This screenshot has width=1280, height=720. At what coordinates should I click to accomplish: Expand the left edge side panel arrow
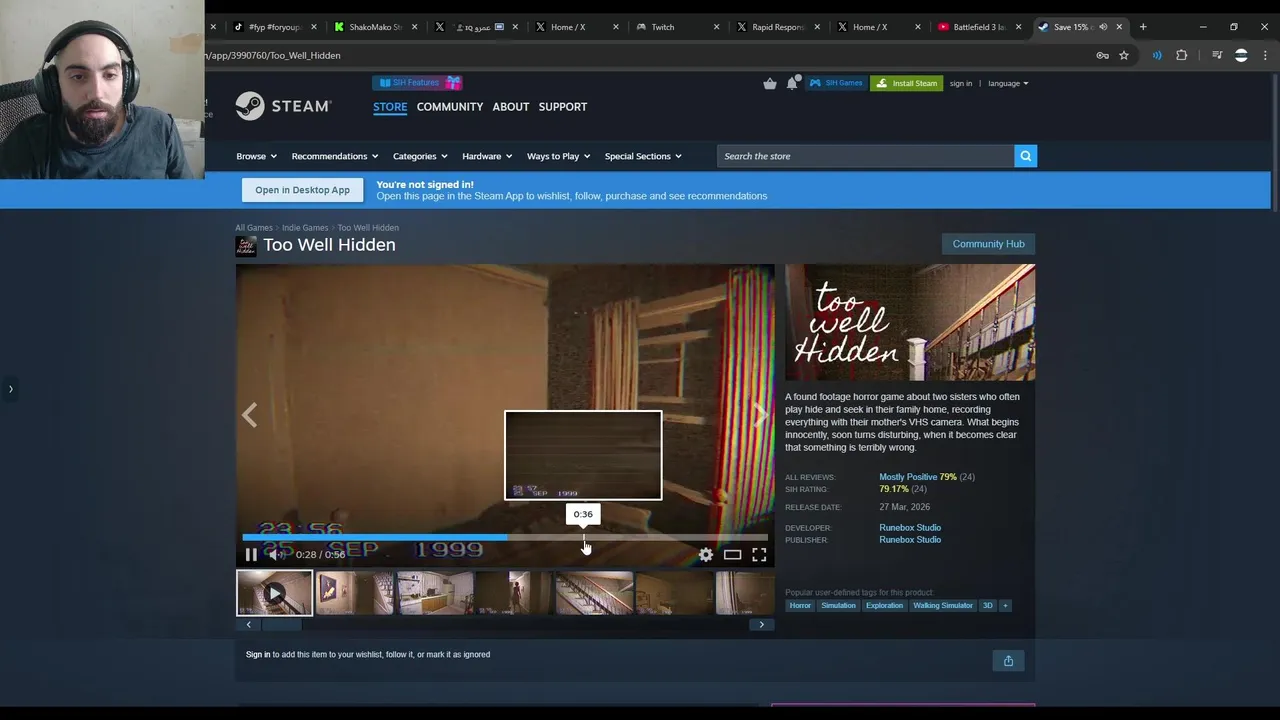(x=10, y=389)
